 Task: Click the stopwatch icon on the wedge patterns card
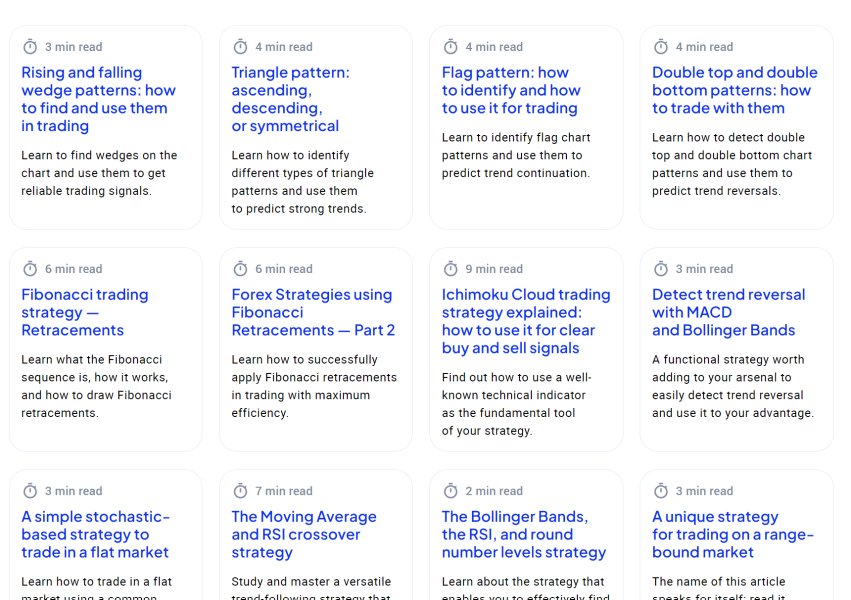point(30,47)
